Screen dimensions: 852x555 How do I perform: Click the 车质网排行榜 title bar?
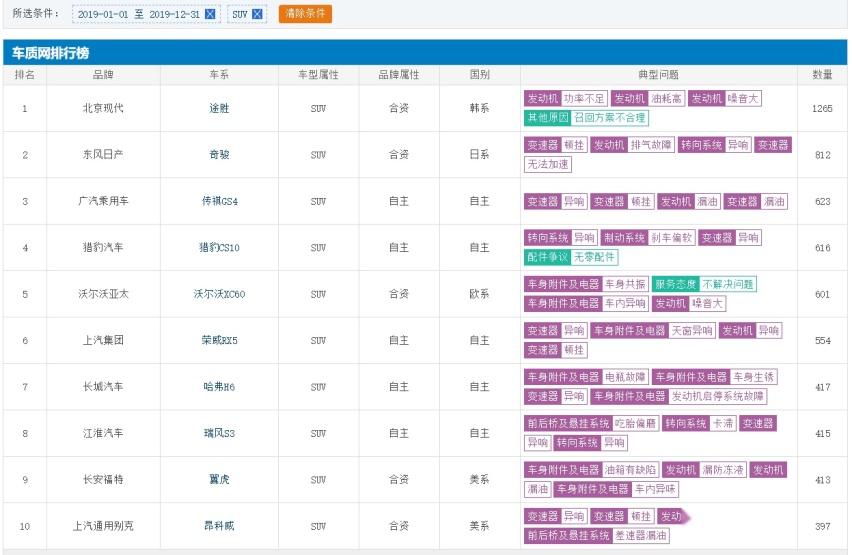(x=425, y=52)
